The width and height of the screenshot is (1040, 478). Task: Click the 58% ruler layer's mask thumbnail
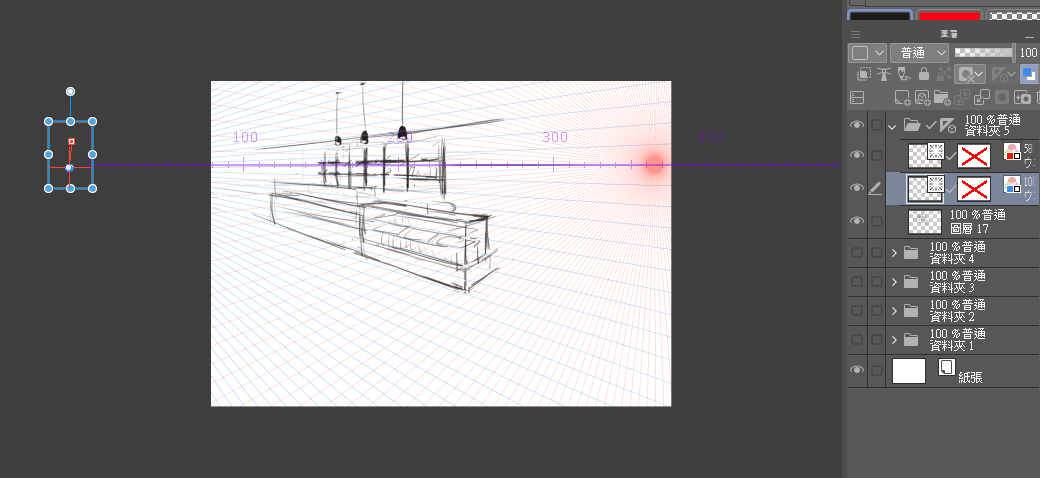974,156
